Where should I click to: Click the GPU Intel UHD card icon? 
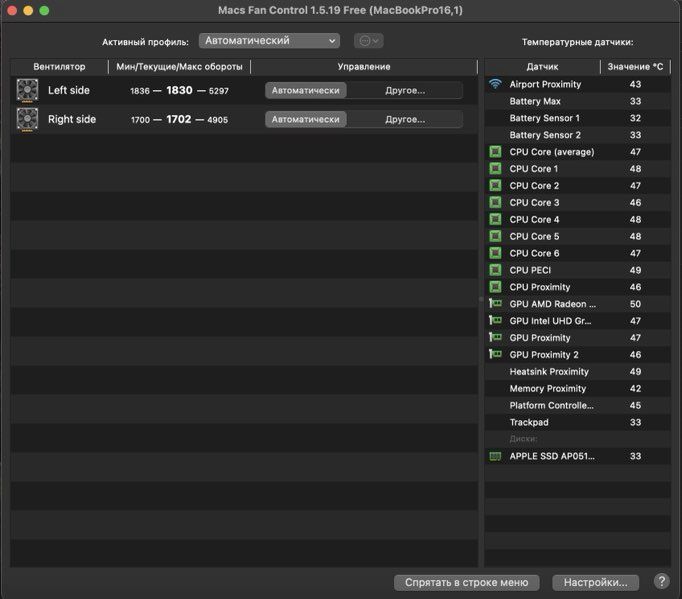pyautogui.click(x=495, y=321)
